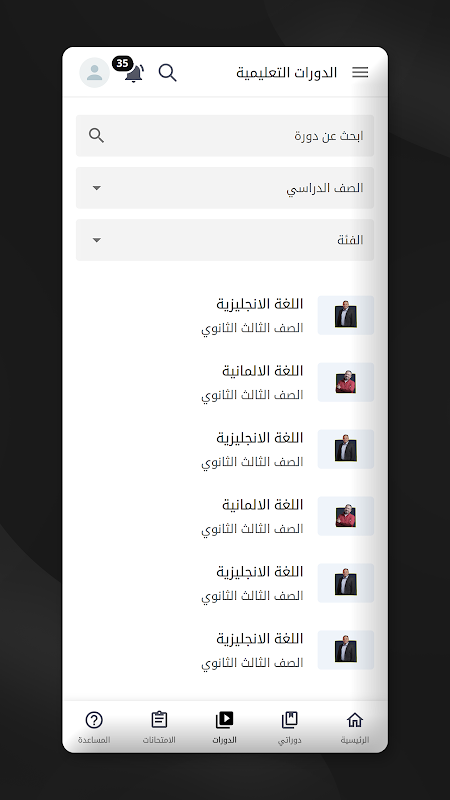Click thumbnail of second اللغة الالمانية course

coord(346,516)
